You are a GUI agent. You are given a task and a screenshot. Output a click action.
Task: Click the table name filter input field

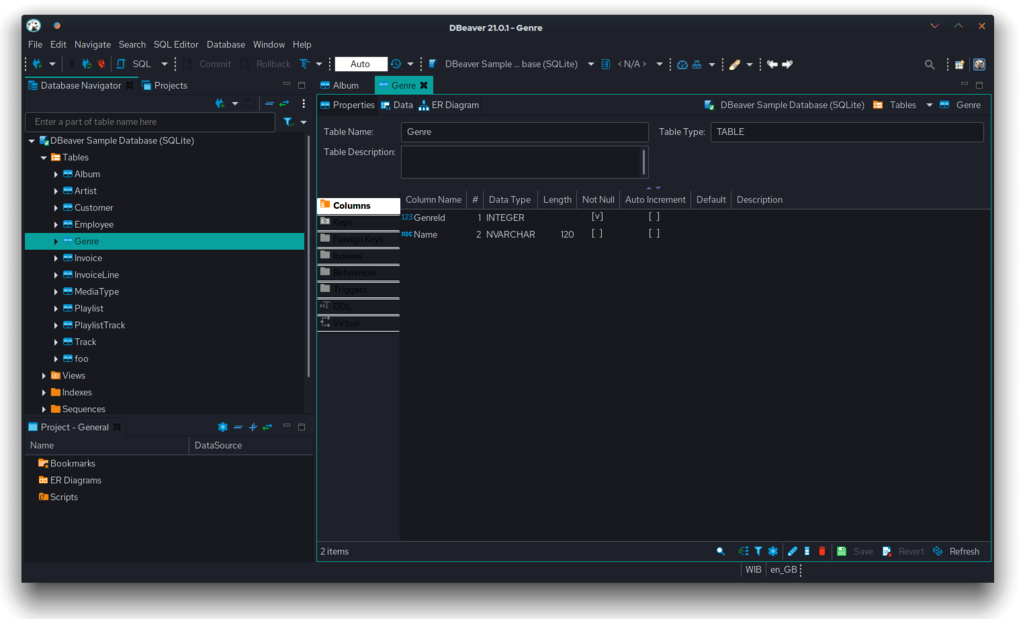(x=150, y=122)
